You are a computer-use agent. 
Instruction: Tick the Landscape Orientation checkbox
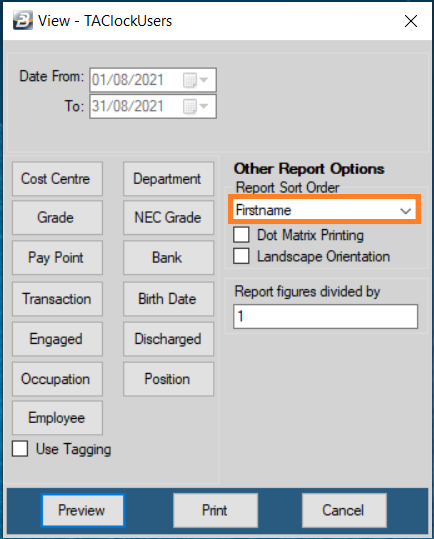(241, 256)
